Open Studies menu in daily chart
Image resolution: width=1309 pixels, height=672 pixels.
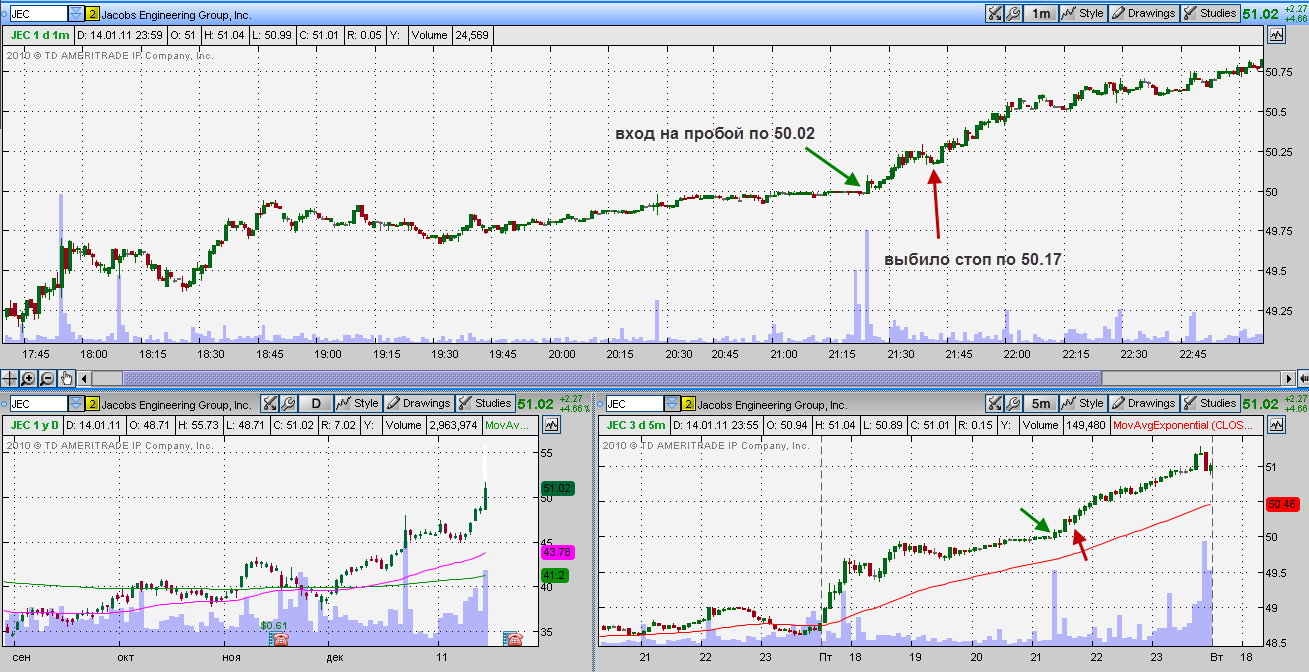485,404
